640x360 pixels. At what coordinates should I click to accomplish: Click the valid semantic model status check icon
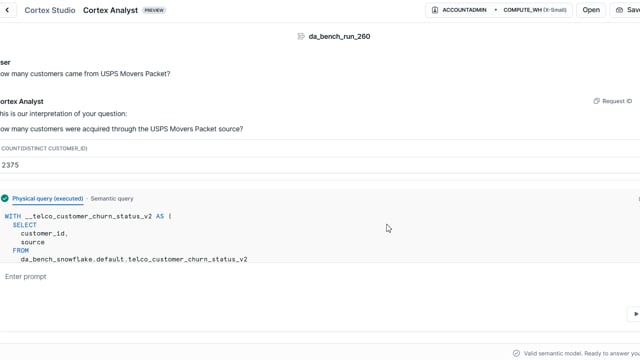tap(516, 353)
